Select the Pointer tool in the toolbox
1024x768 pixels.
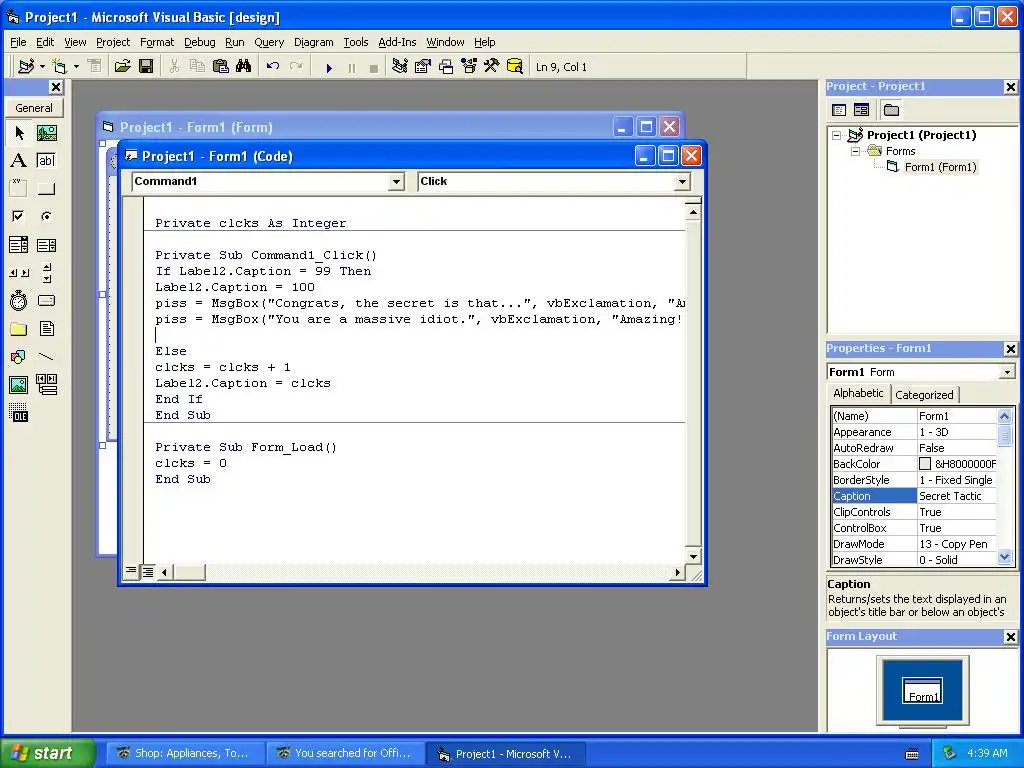coord(19,133)
